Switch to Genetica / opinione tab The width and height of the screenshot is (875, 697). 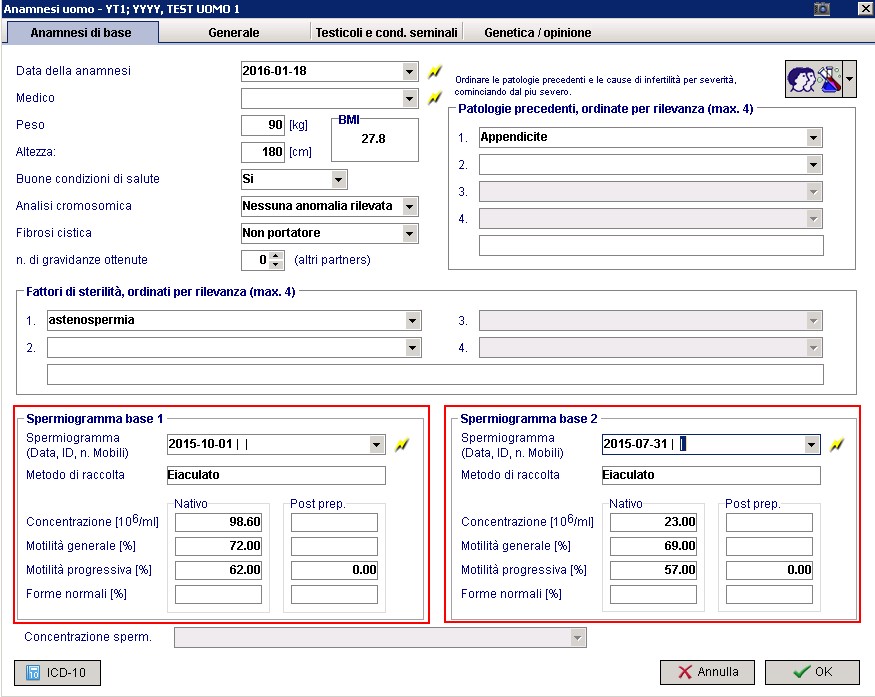click(537, 33)
